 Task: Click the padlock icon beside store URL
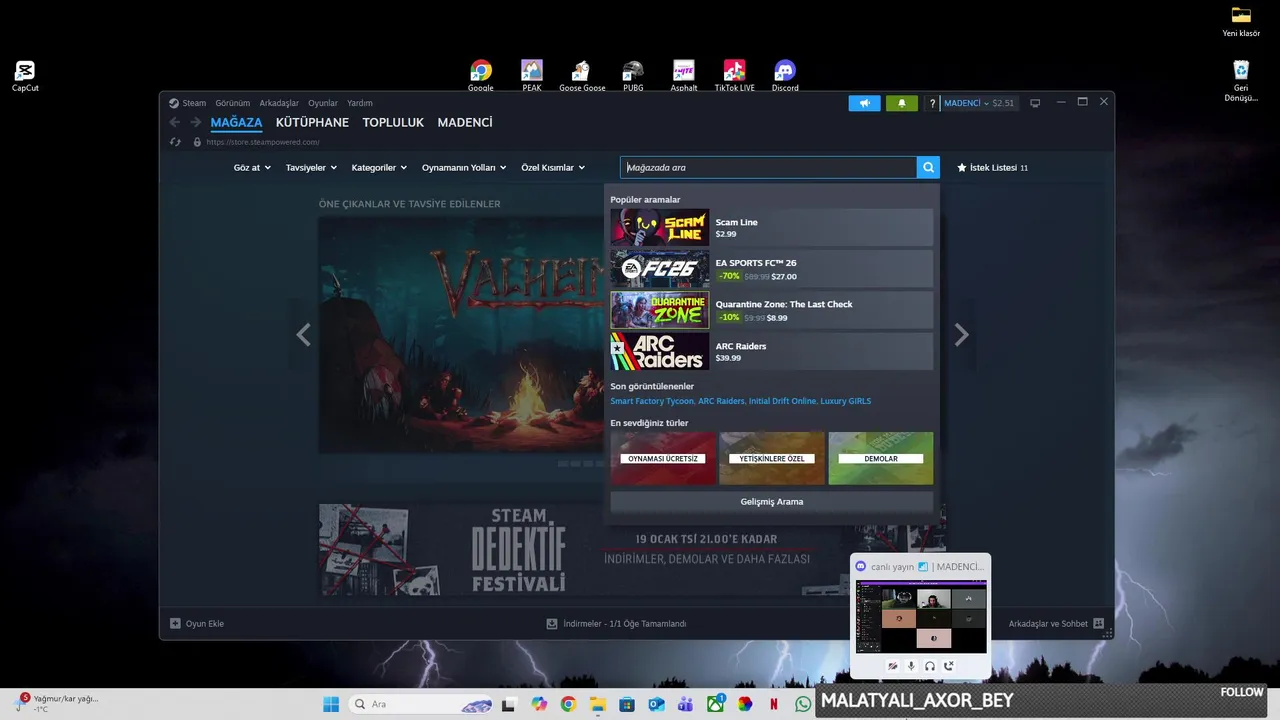pos(197,142)
